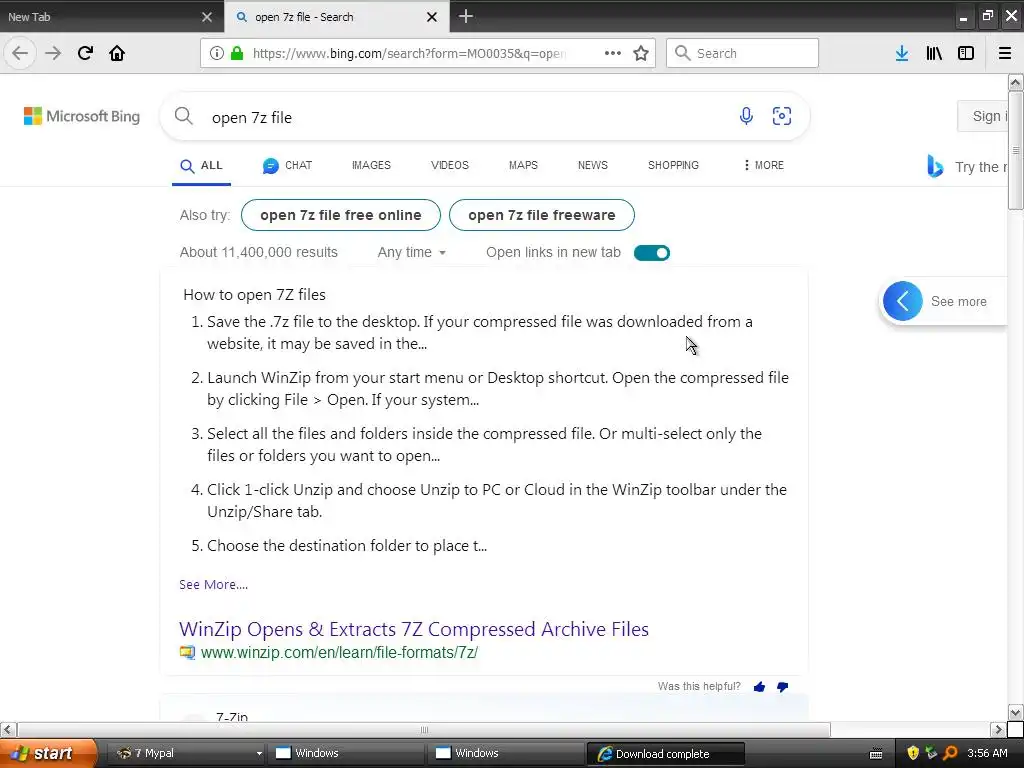Click the orange magnifier tray icon
1024x768 pixels.
point(950,753)
